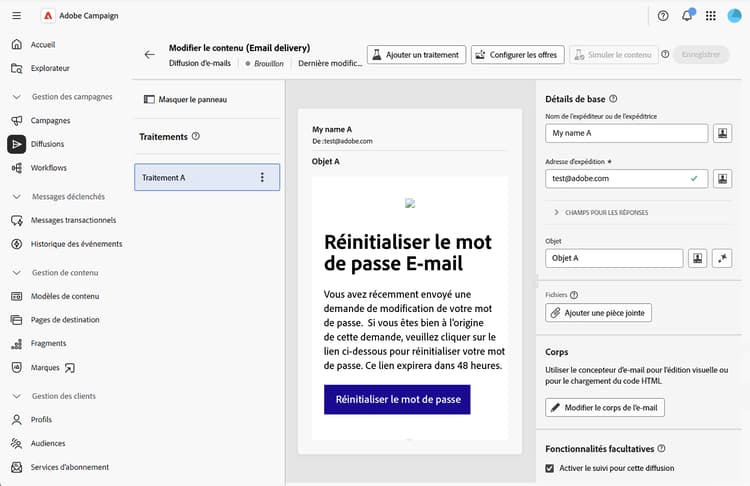This screenshot has width=750, height=486.
Task: Open the user profile avatar
Action: coord(734,16)
